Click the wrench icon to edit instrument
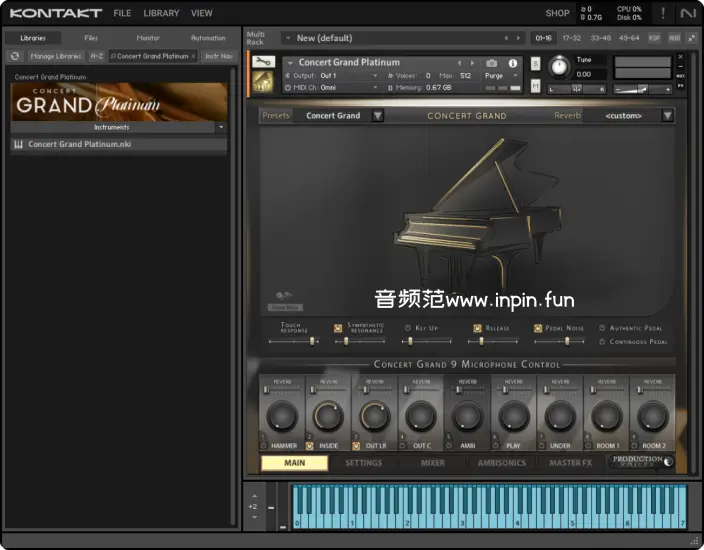 coord(263,62)
